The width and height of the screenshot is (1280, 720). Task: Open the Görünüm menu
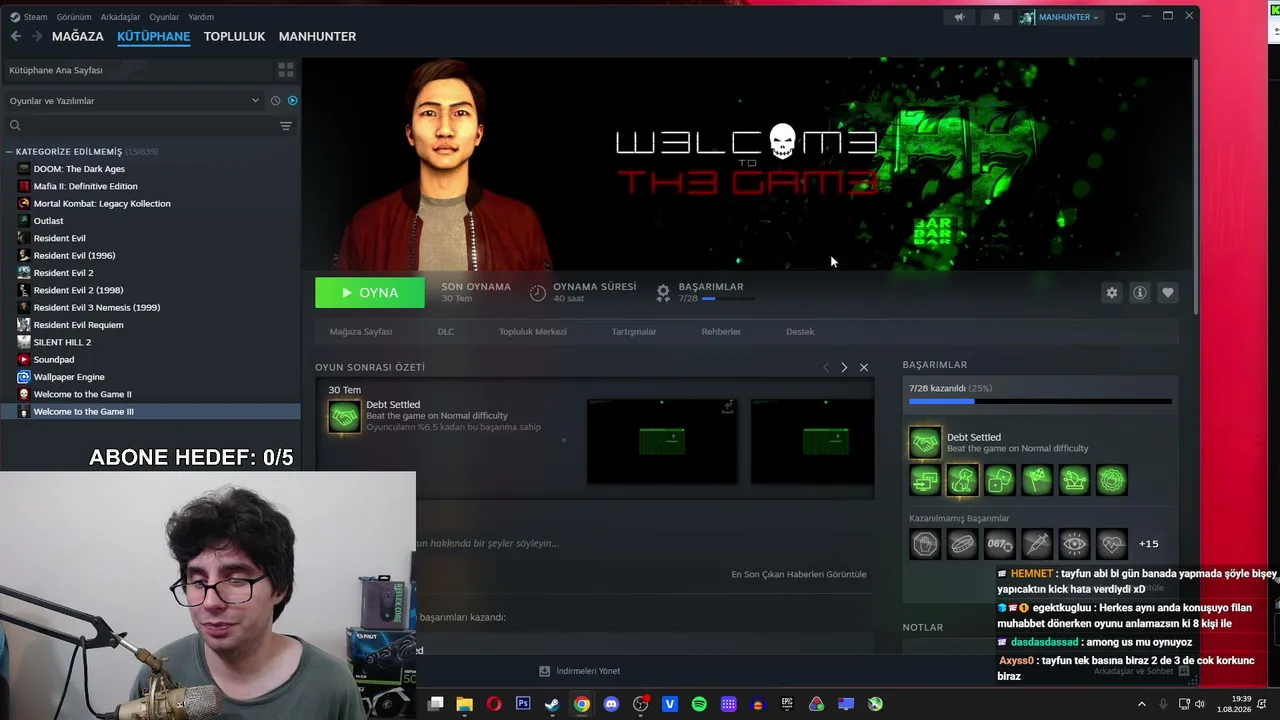point(74,17)
